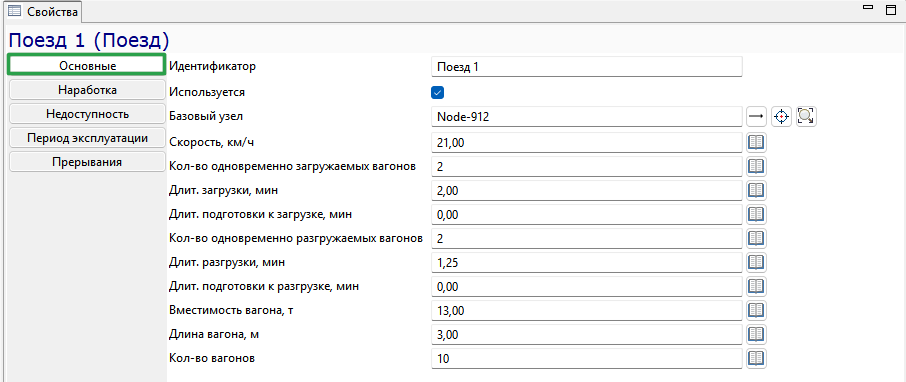The width and height of the screenshot is (906, 382).
Task: Switch to the Недоступность section
Action: 87,114
